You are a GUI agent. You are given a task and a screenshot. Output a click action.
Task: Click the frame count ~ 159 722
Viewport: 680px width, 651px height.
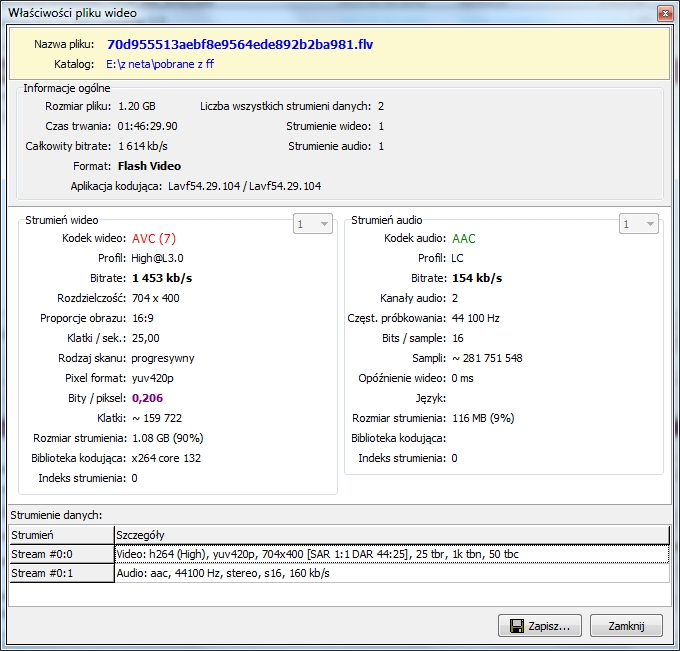(157, 418)
